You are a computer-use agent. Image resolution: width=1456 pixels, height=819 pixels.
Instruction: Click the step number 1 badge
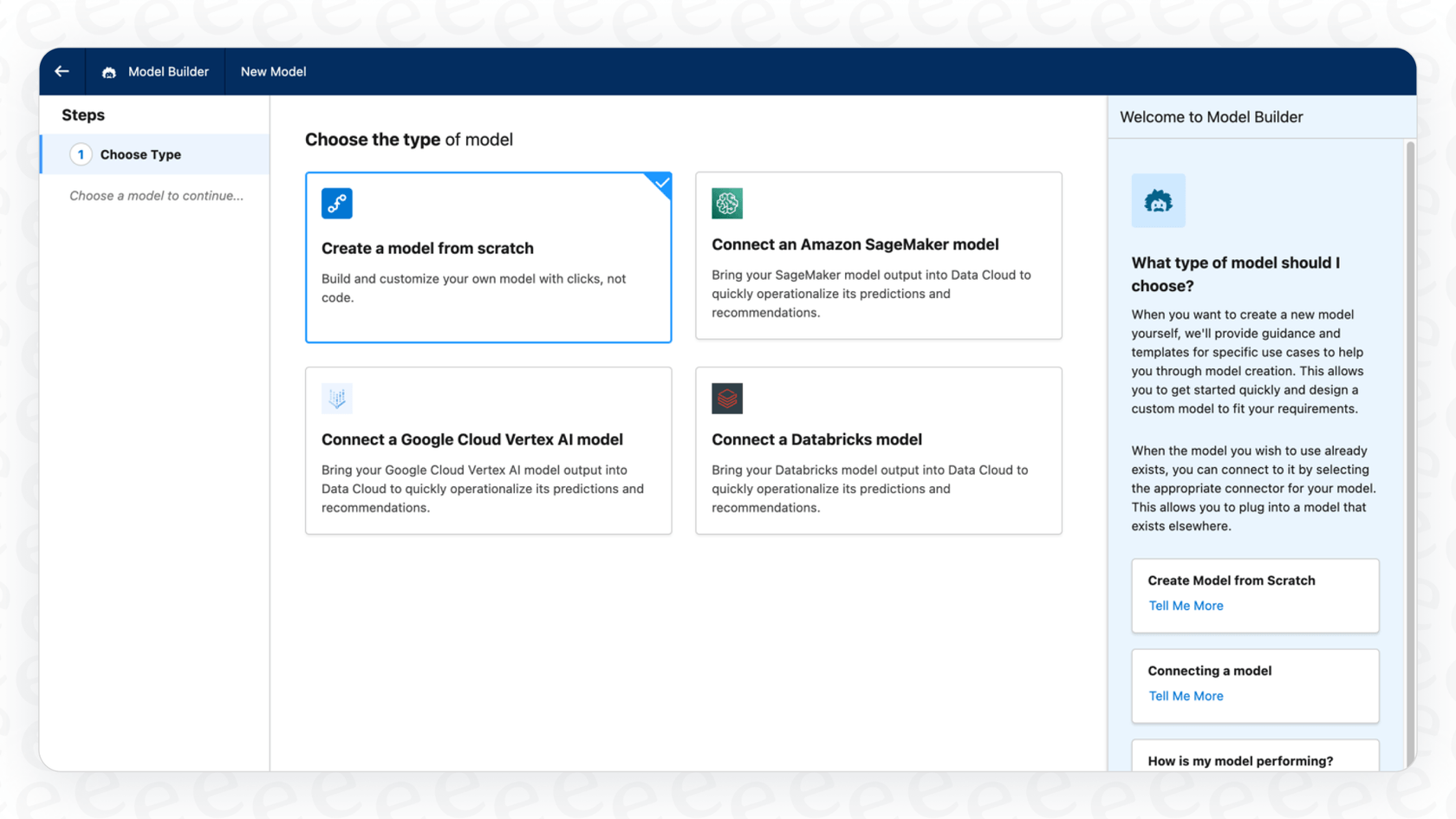(x=81, y=153)
